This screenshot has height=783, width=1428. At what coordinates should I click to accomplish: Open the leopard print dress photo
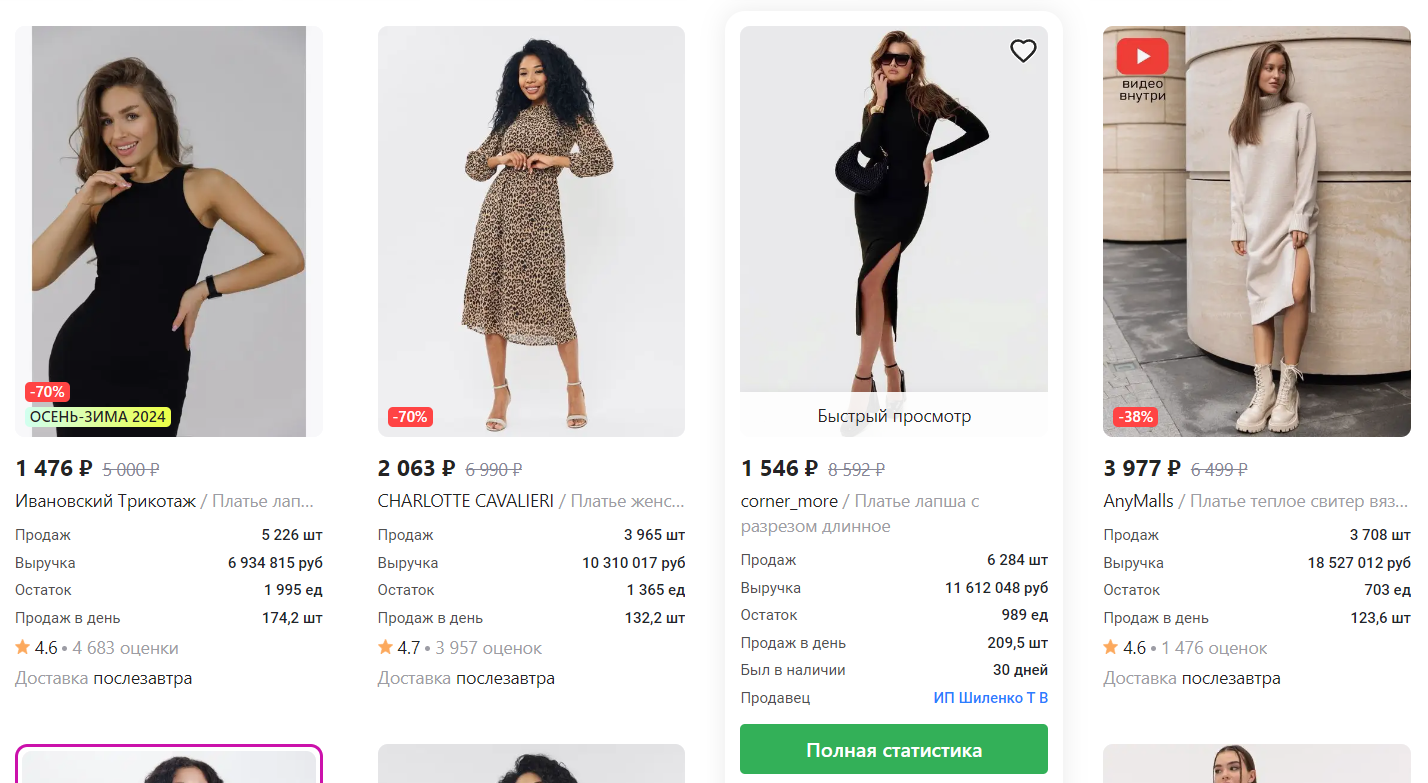coord(531,230)
